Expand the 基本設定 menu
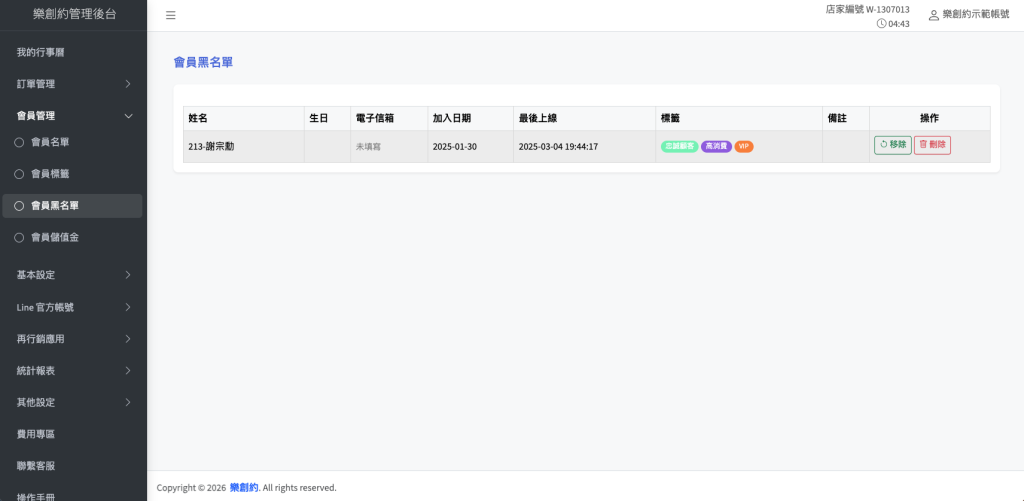The image size is (1024, 501). pos(128,275)
